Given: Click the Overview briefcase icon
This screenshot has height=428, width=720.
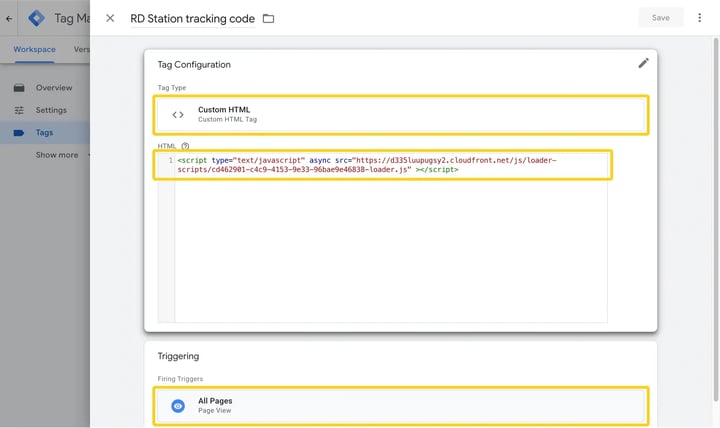Looking at the screenshot, I should [x=19, y=88].
